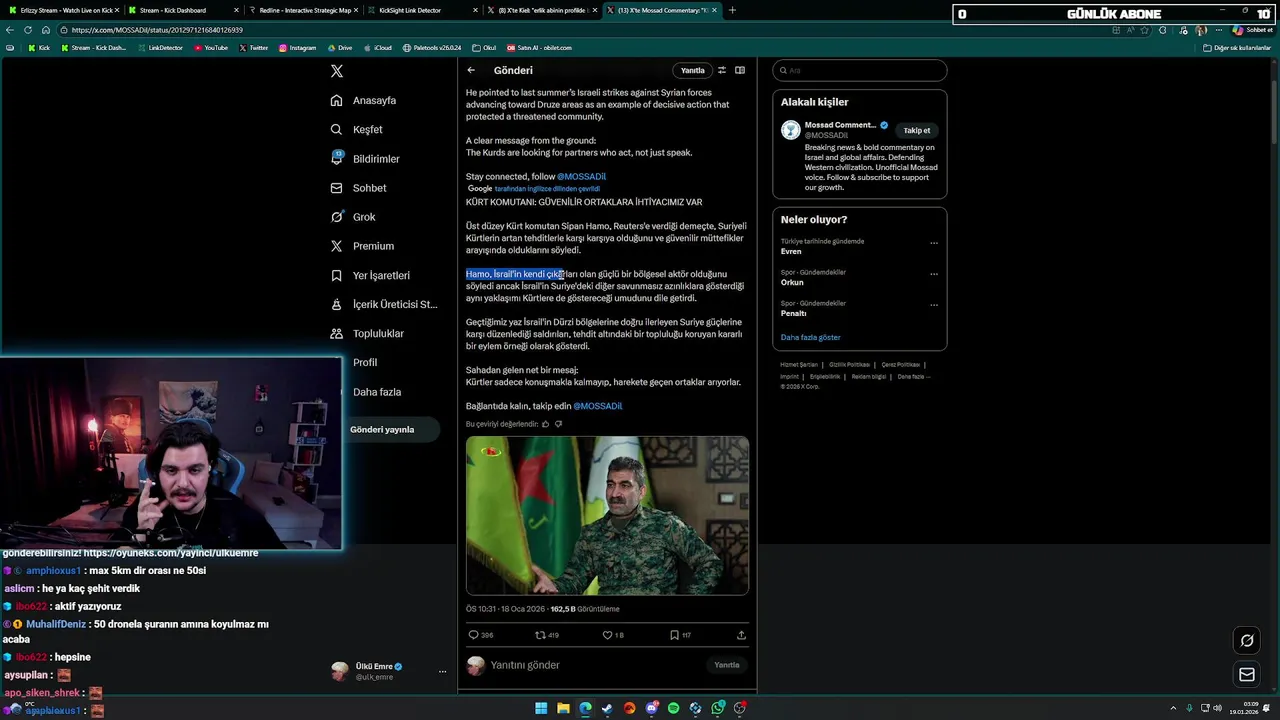Viewport: 1280px width, 720px height.
Task: Open Ülkü Emre account menu dots
Action: [x=442, y=672]
